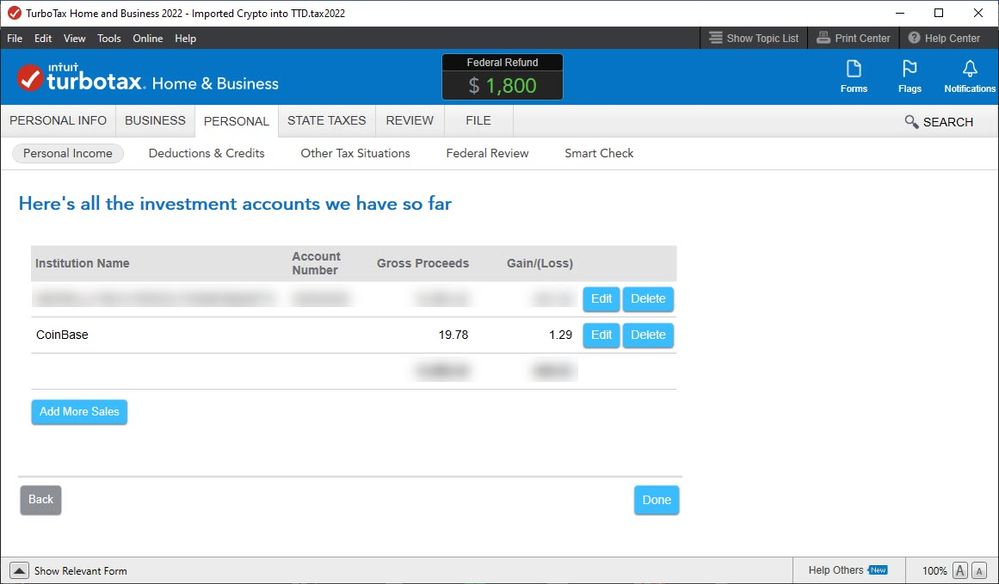This screenshot has width=999, height=584.
Task: Open the Online menu
Action: (147, 38)
